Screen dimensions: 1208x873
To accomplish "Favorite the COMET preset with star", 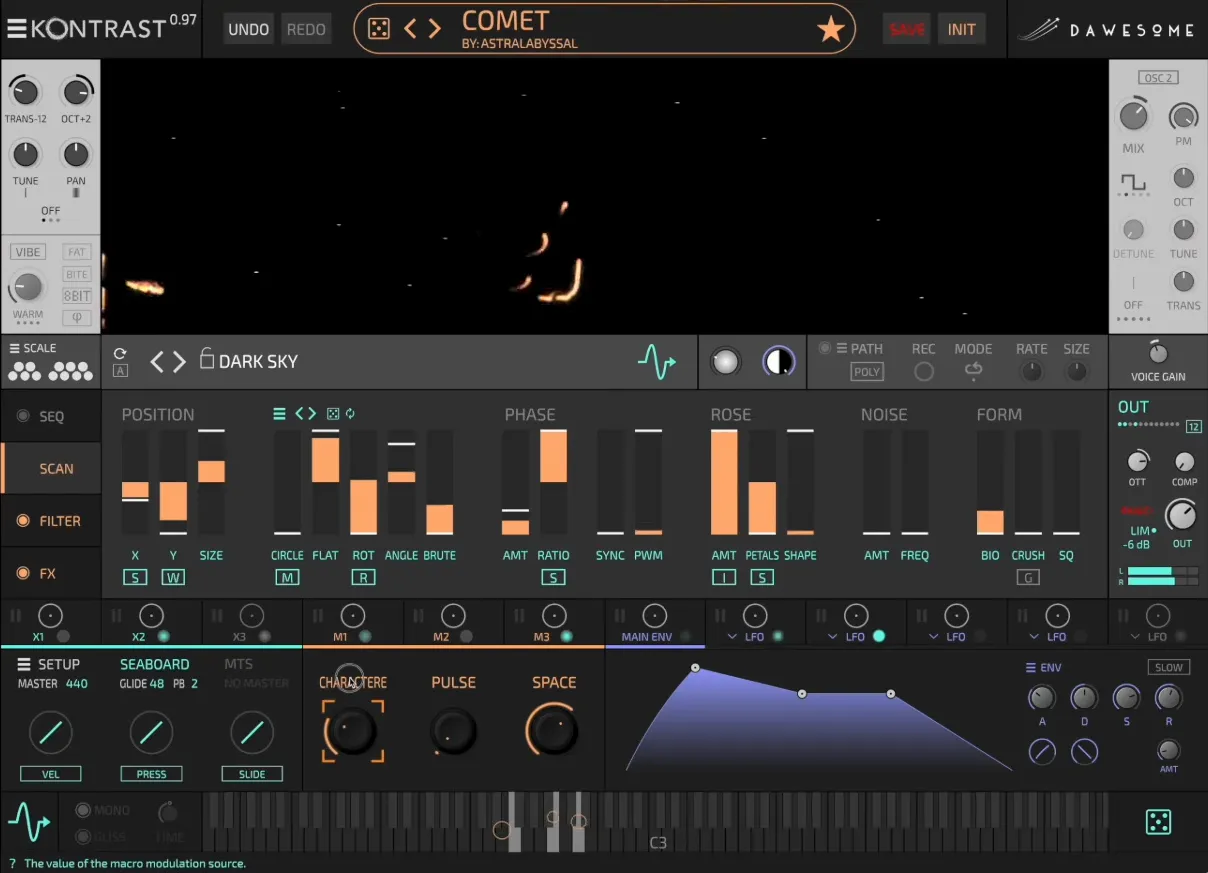I will point(831,29).
